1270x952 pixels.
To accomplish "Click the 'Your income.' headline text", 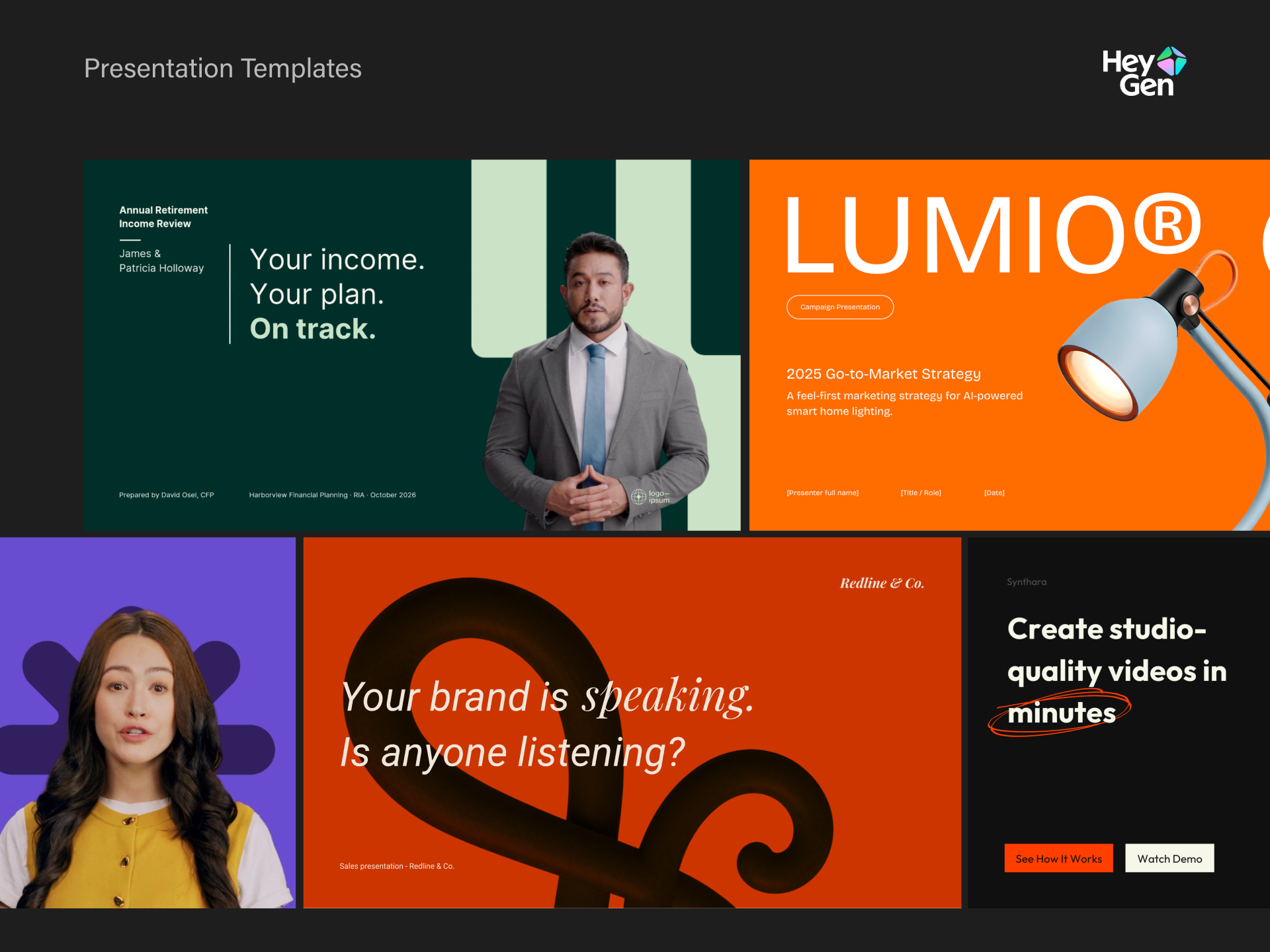I will pyautogui.click(x=337, y=259).
